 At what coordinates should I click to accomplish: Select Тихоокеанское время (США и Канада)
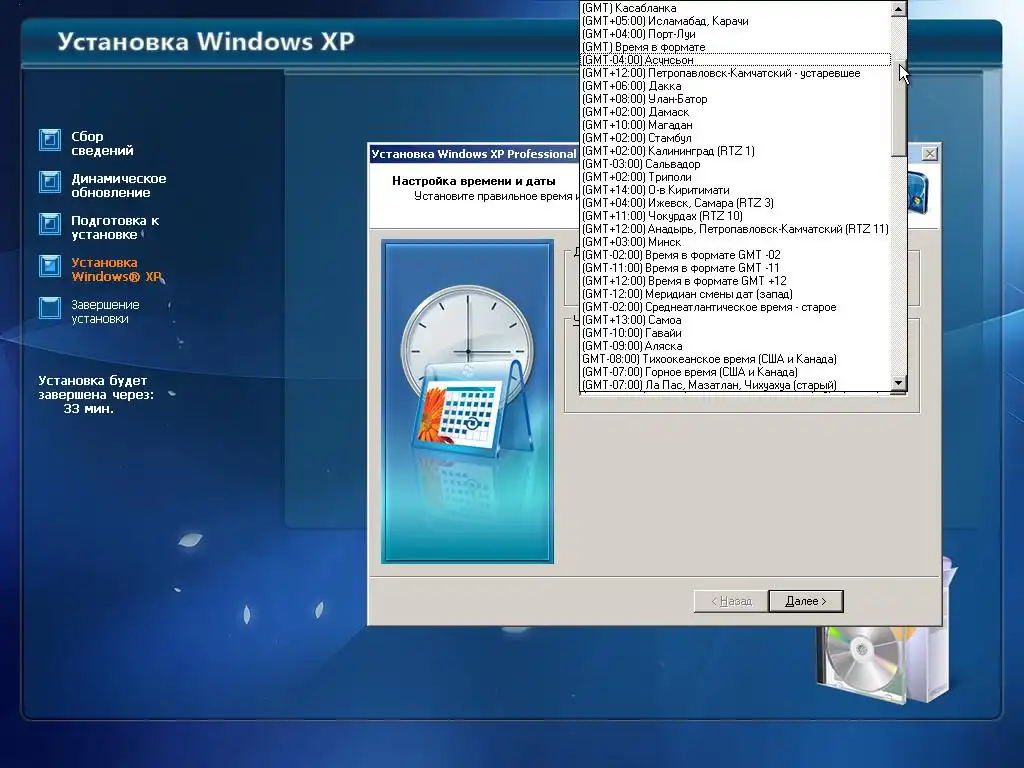[x=735, y=359]
